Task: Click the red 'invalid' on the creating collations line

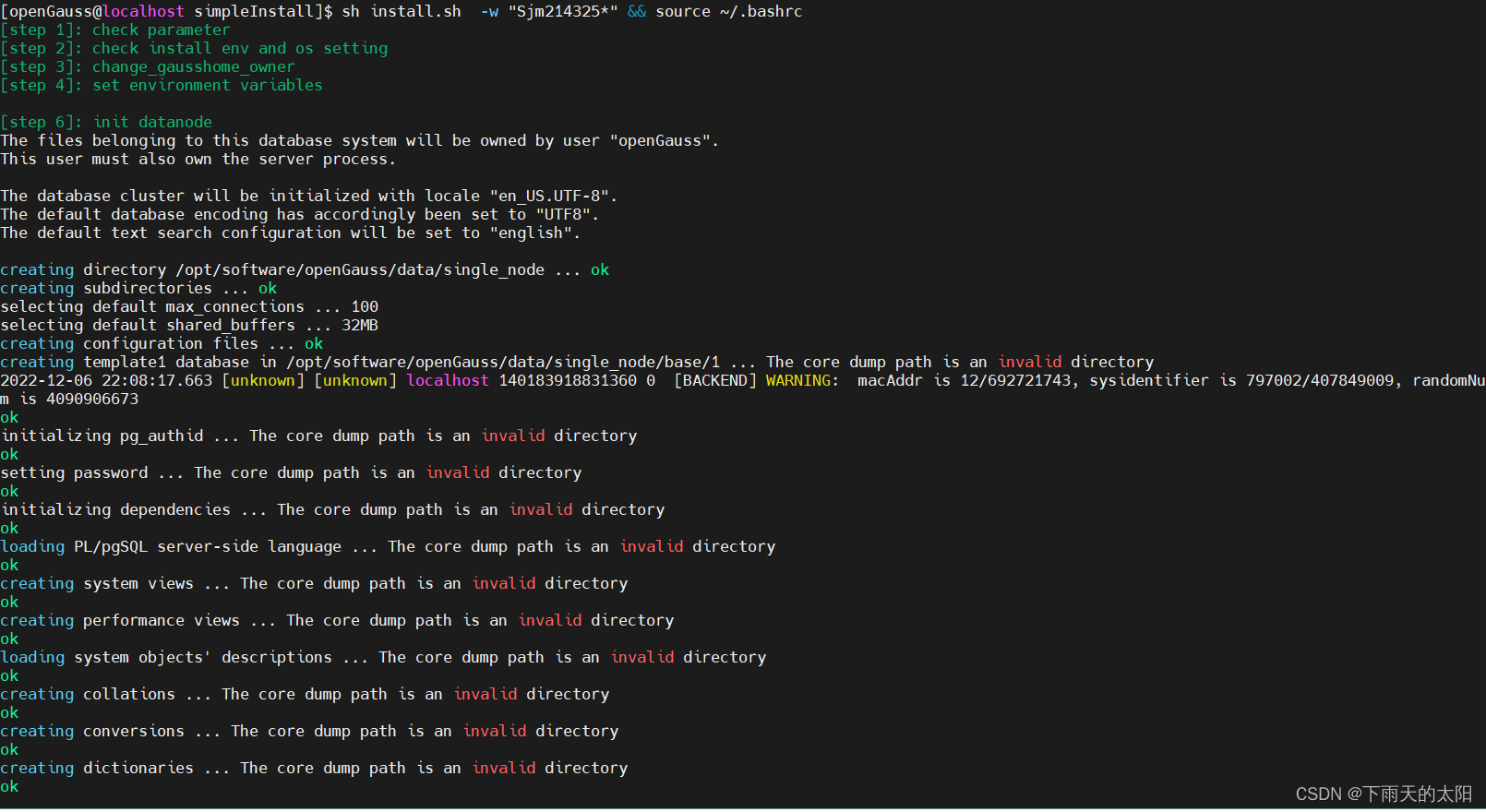Action: coord(485,694)
